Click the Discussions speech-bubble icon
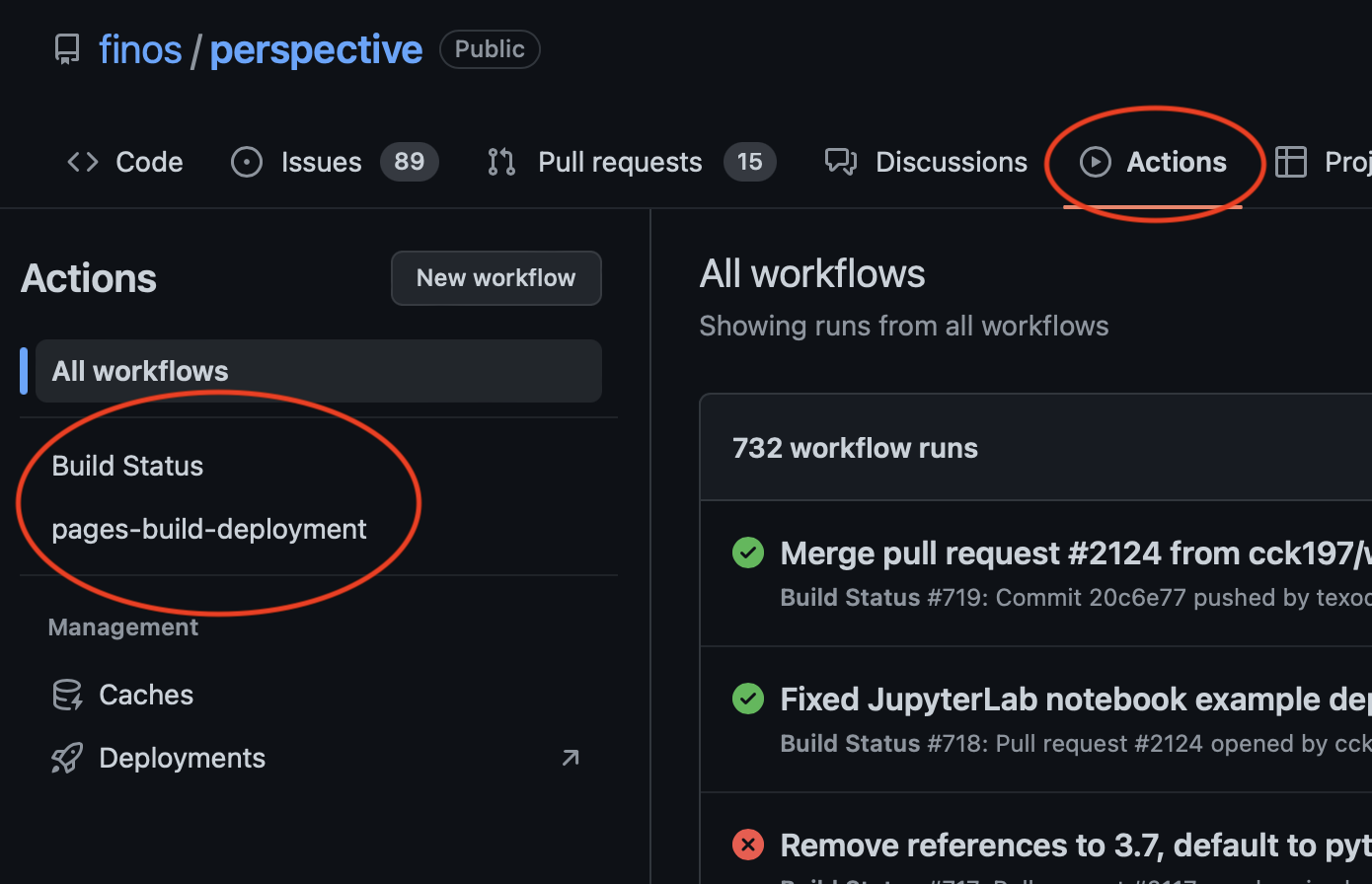The image size is (1372, 884). click(x=841, y=162)
